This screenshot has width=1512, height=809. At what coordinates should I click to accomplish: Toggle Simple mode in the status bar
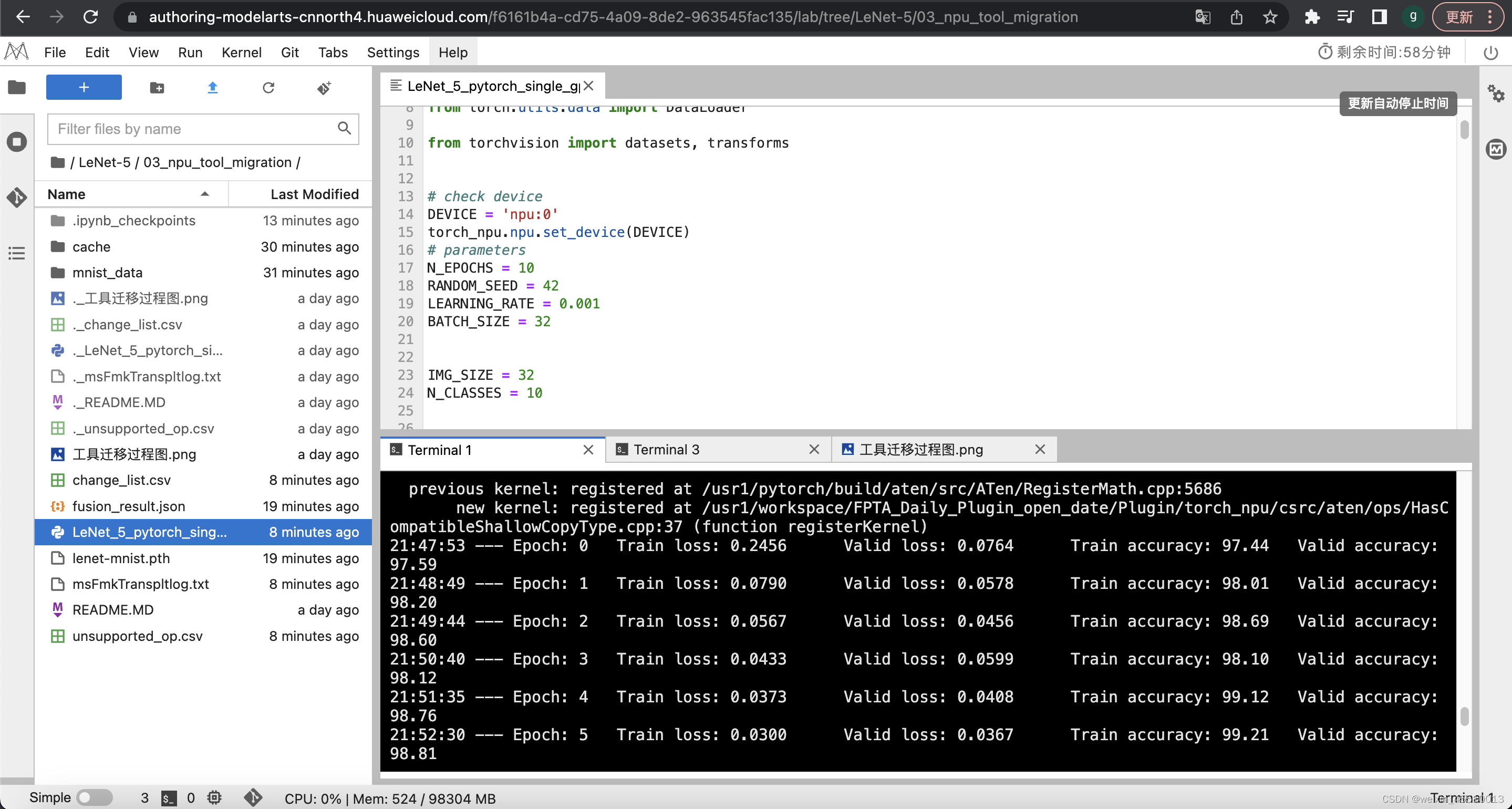[x=96, y=797]
